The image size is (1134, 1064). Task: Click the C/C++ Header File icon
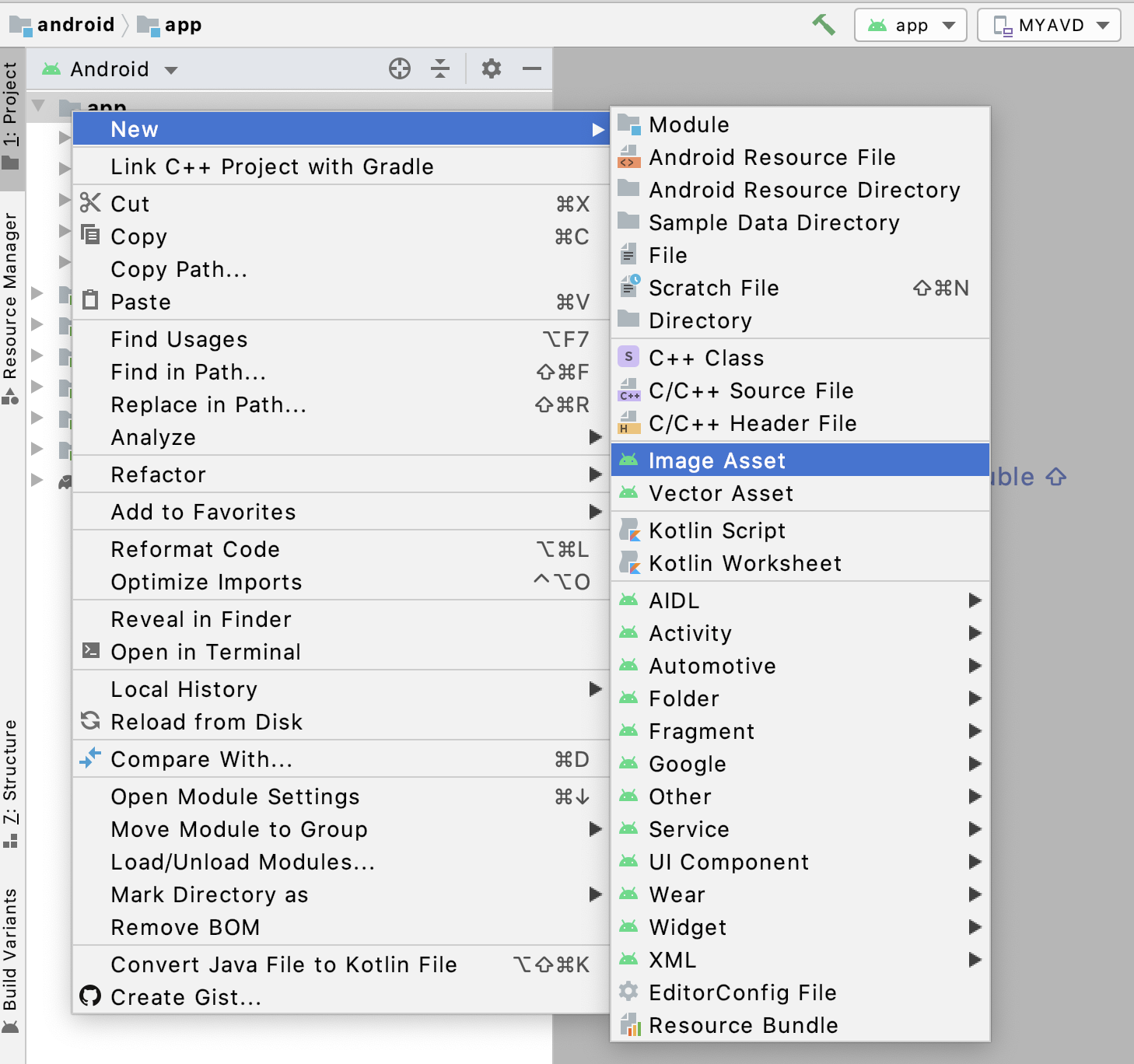[628, 422]
